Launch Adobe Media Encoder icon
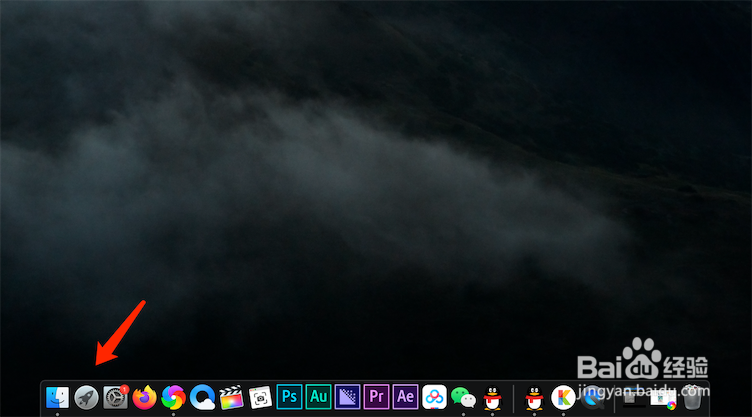Screen dimensions: 752x417 pos(347,397)
